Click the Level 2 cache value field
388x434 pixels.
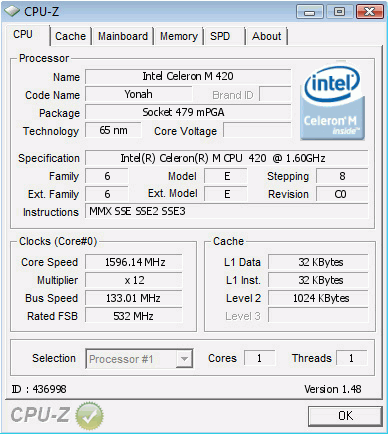pos(318,298)
